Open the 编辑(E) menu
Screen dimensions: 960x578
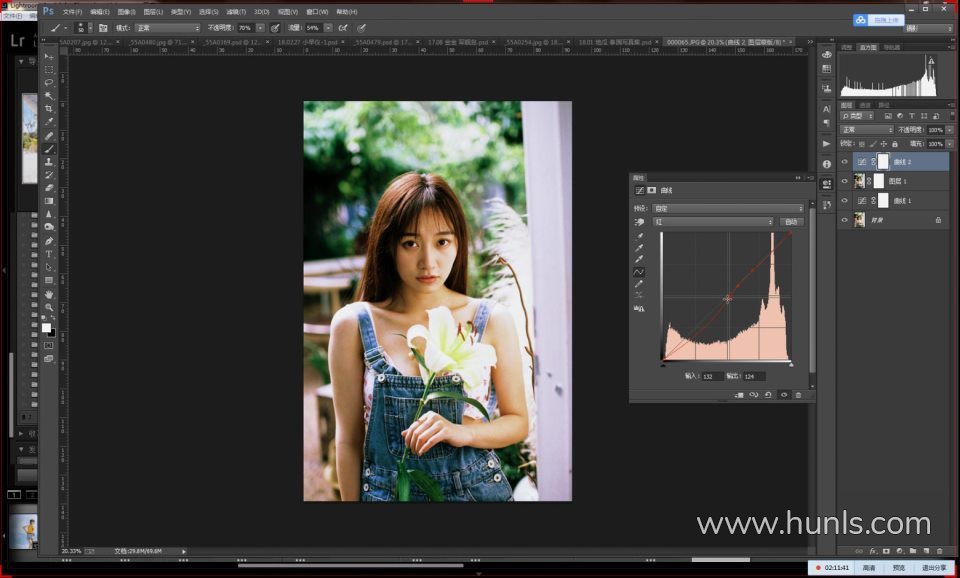click(x=100, y=12)
